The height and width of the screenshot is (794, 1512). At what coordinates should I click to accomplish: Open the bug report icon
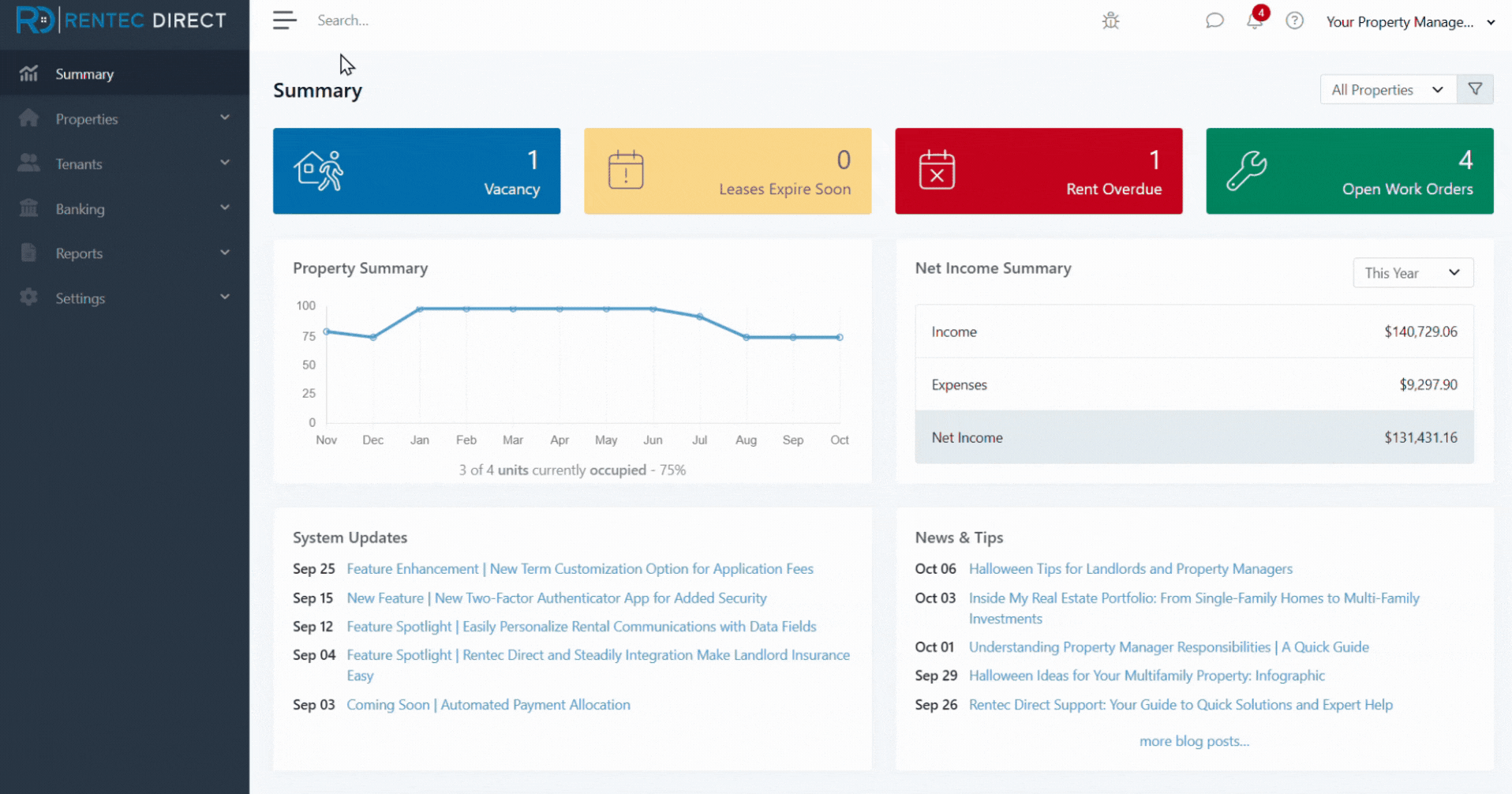point(1110,21)
